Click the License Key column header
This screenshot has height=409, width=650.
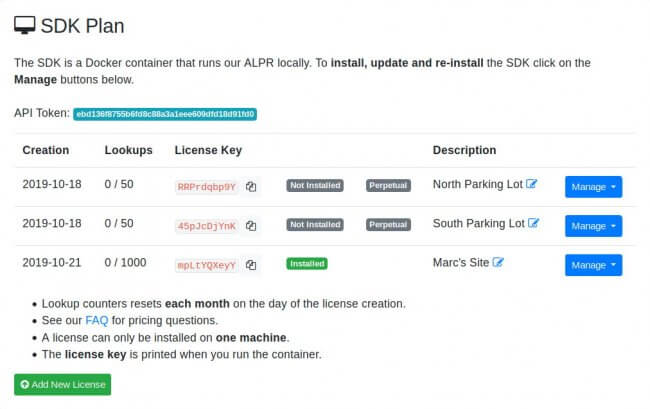point(208,150)
